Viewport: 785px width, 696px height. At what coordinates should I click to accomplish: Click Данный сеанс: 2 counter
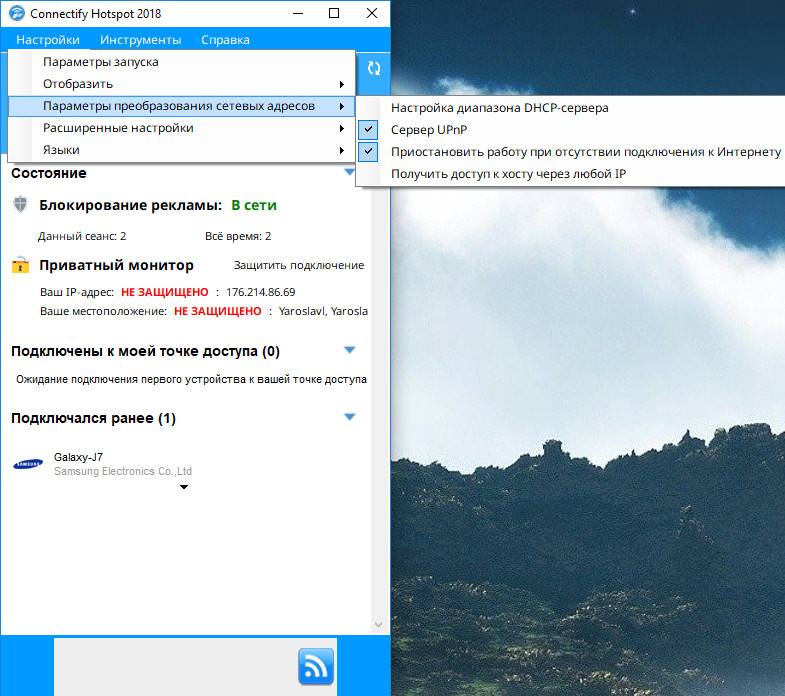82,236
